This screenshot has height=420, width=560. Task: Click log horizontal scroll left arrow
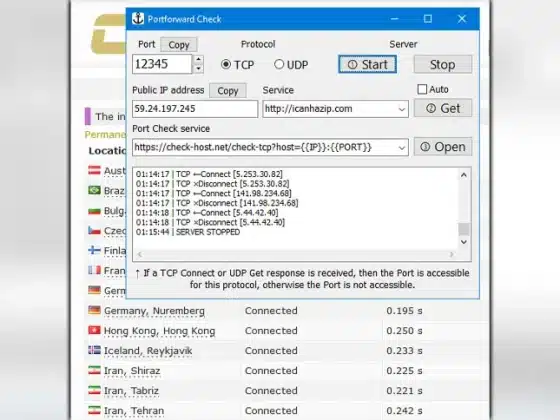pyautogui.click(x=140, y=254)
